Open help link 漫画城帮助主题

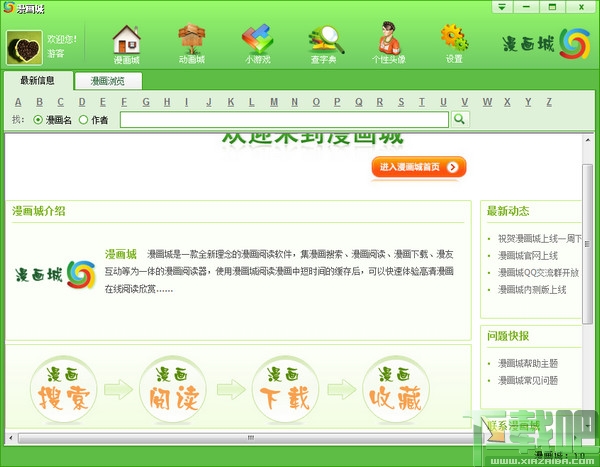[x=528, y=363]
